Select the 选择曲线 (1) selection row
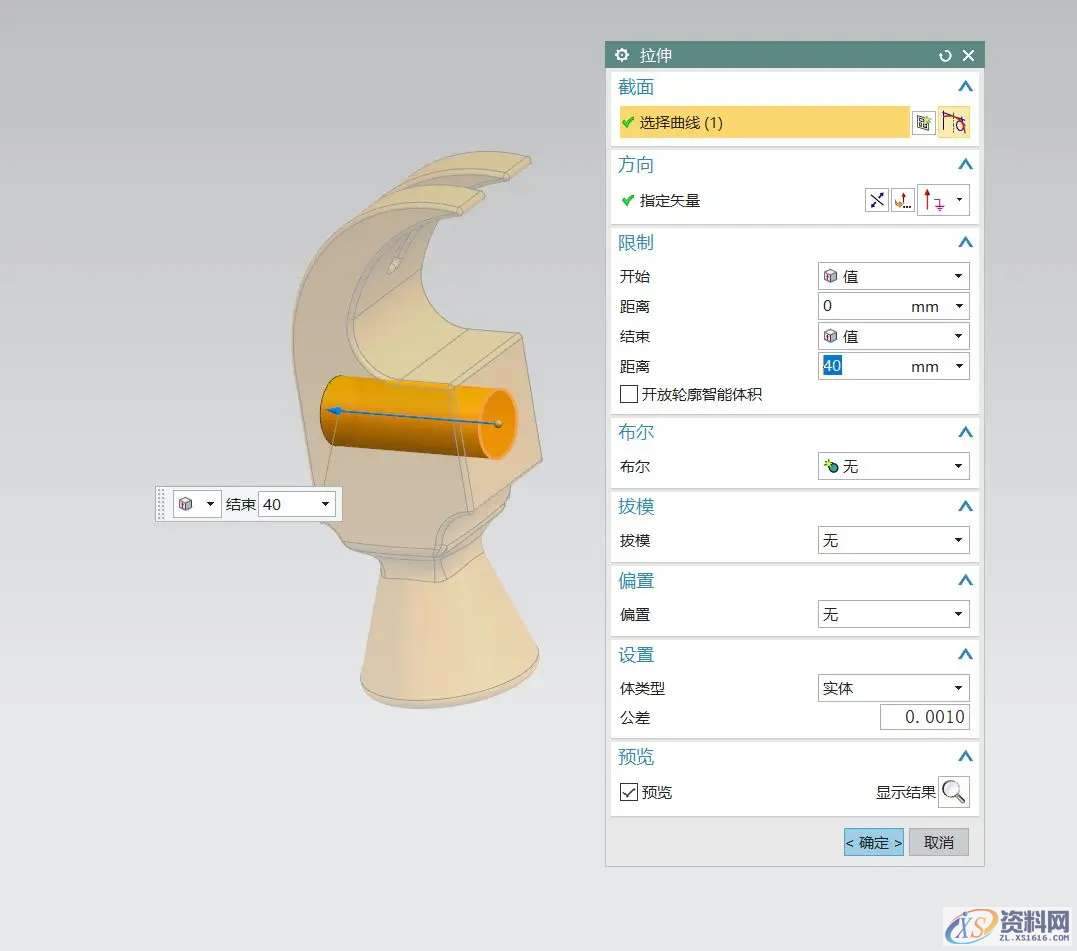The height and width of the screenshot is (951, 1077). [x=764, y=123]
